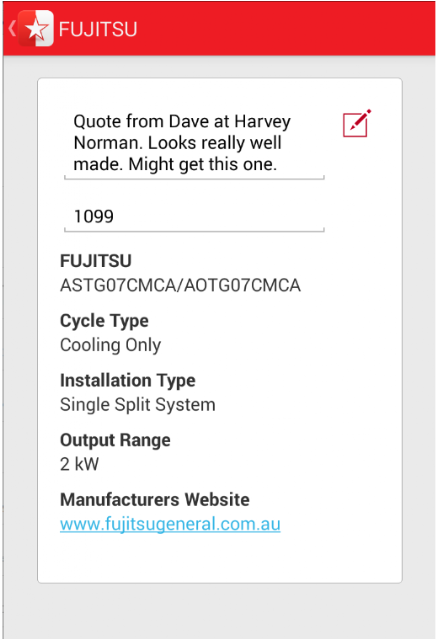Image resolution: width=438 pixels, height=640 pixels.
Task: Click blank card area below the website link
Action: [x=220, y=559]
